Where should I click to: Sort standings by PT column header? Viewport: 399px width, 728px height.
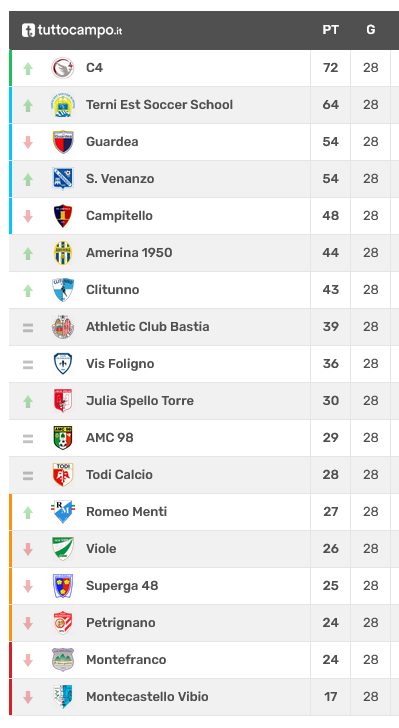(x=330, y=30)
